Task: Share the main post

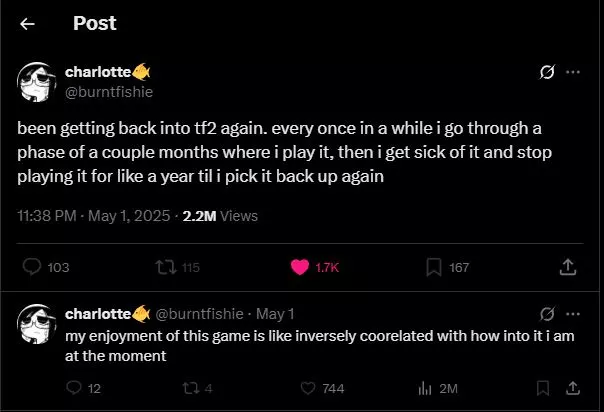Action: pyautogui.click(x=567, y=267)
